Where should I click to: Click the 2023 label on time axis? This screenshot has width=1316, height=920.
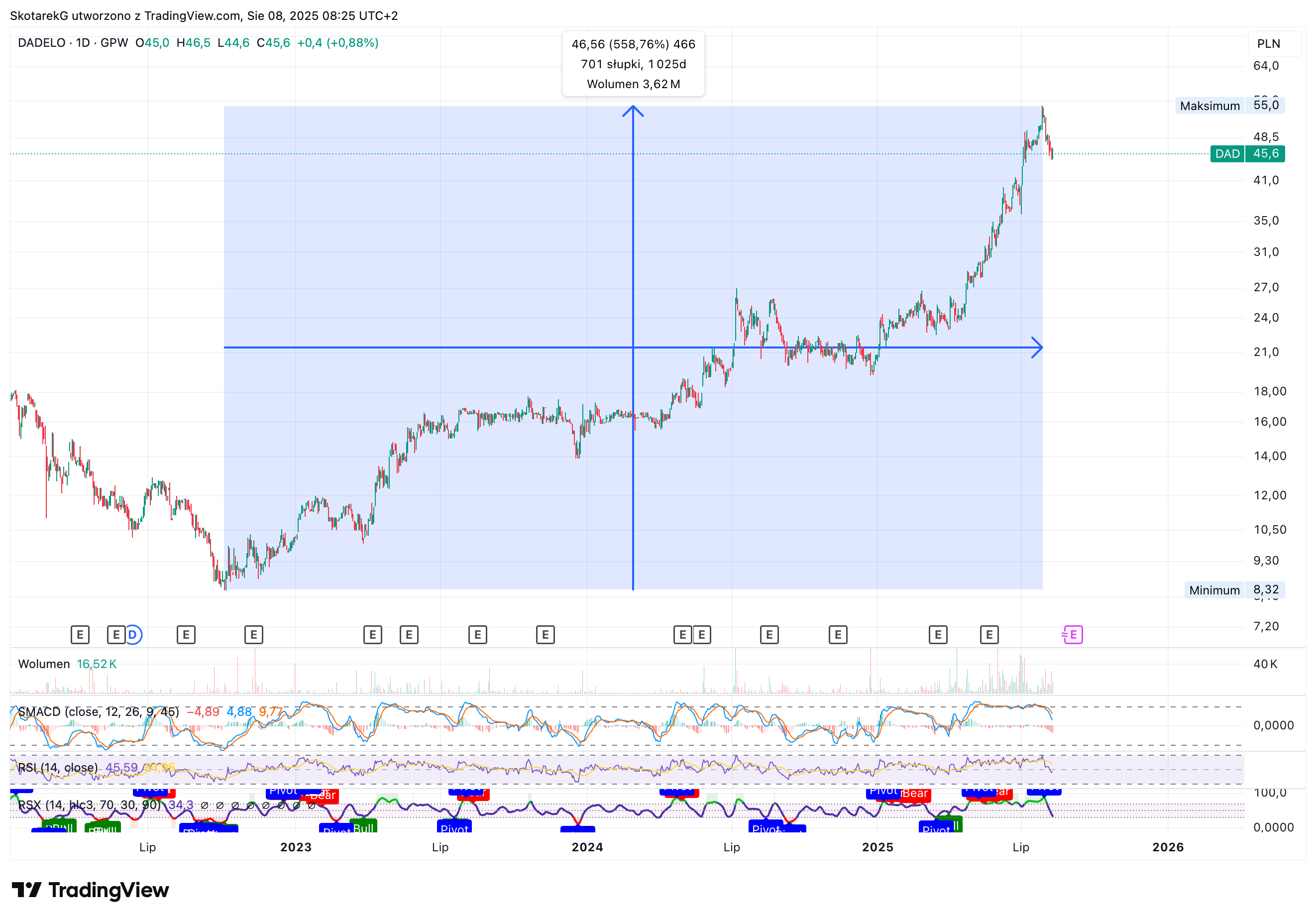pyautogui.click(x=296, y=847)
